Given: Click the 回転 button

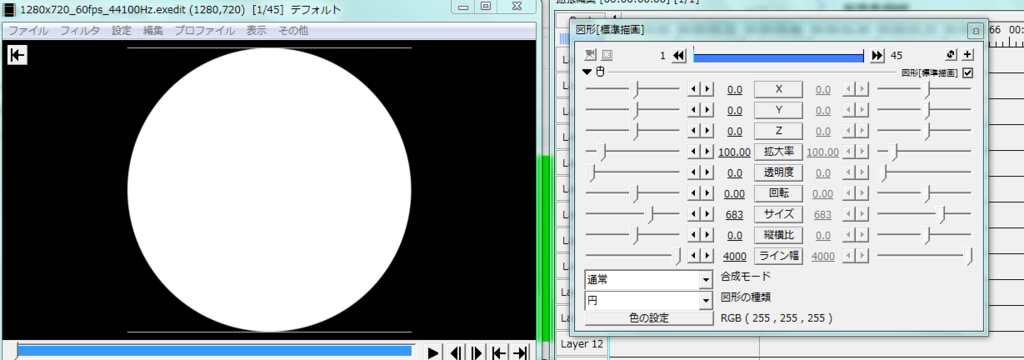Looking at the screenshot, I should click(x=778, y=193).
